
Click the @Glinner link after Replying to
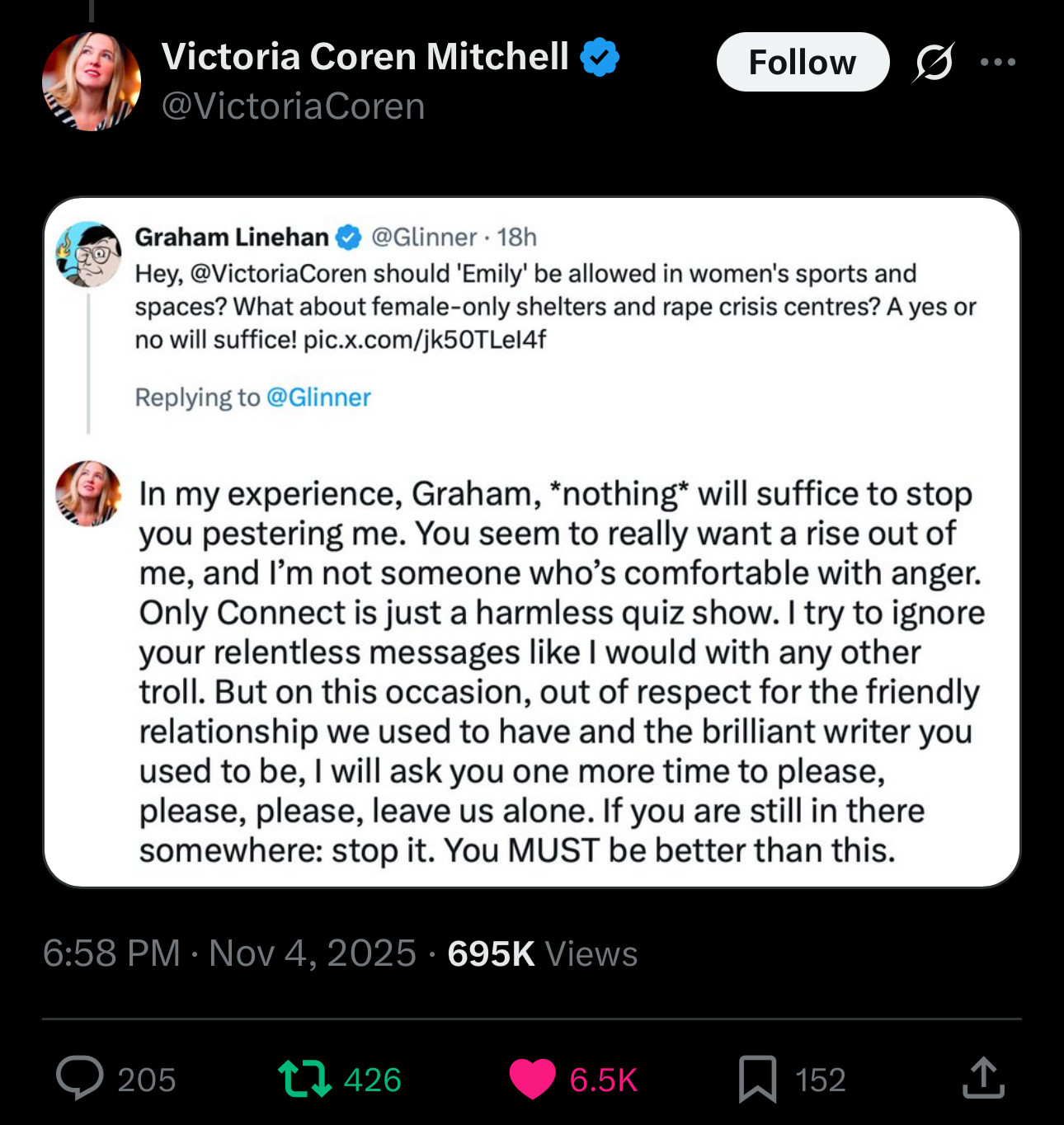click(318, 398)
